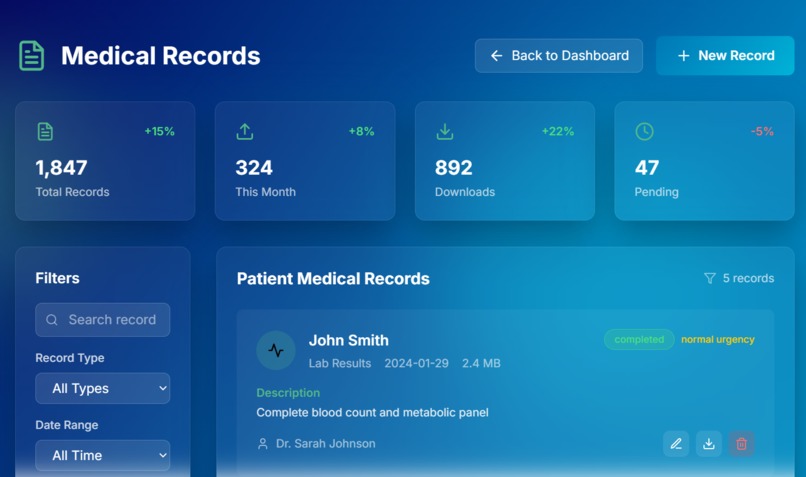Click the 892 Downloads value

(453, 168)
